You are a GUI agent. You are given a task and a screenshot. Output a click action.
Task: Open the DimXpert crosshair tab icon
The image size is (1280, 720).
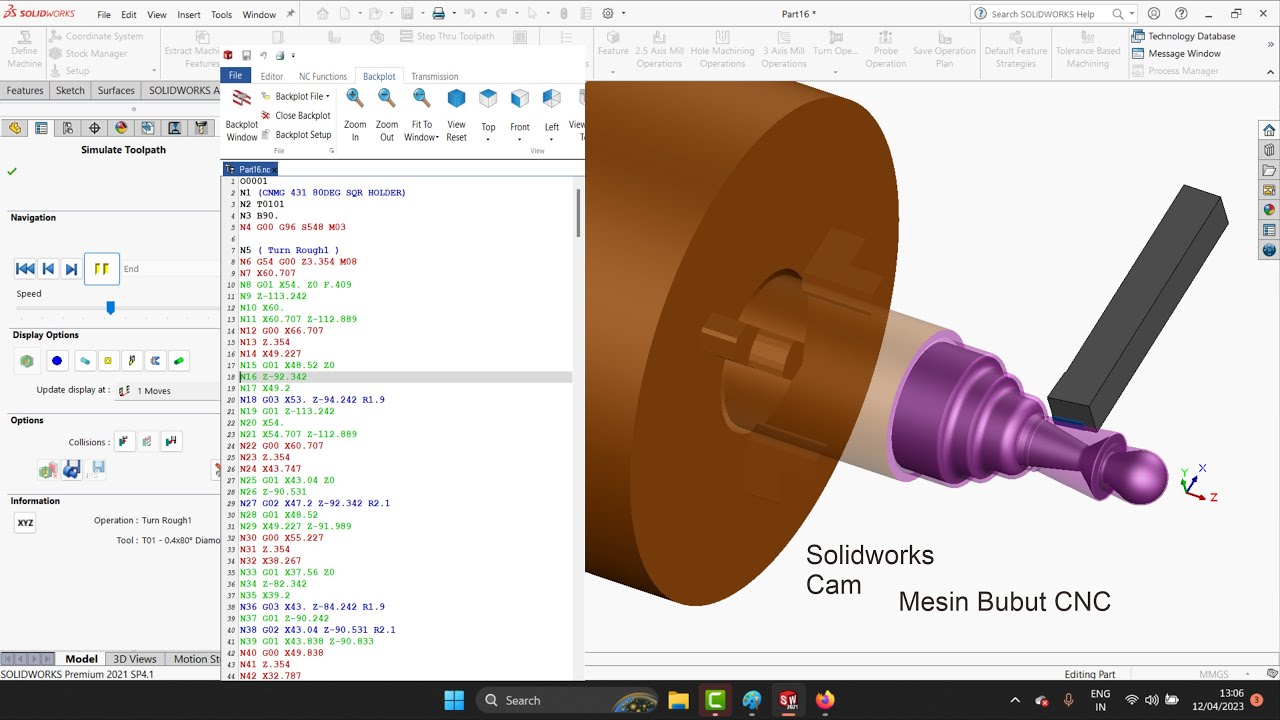[95, 128]
